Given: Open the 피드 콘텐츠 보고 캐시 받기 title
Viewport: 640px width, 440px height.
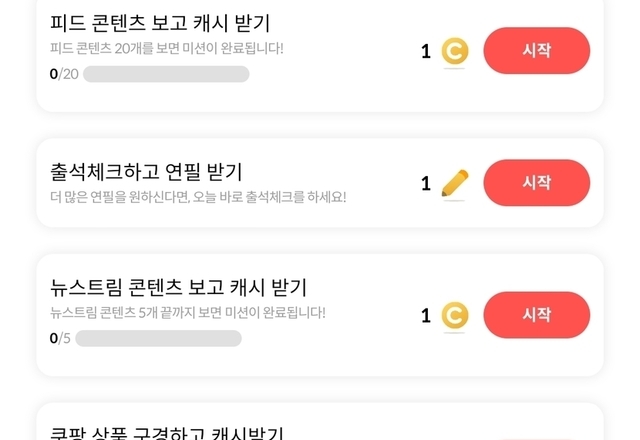Looking at the screenshot, I should tap(160, 23).
